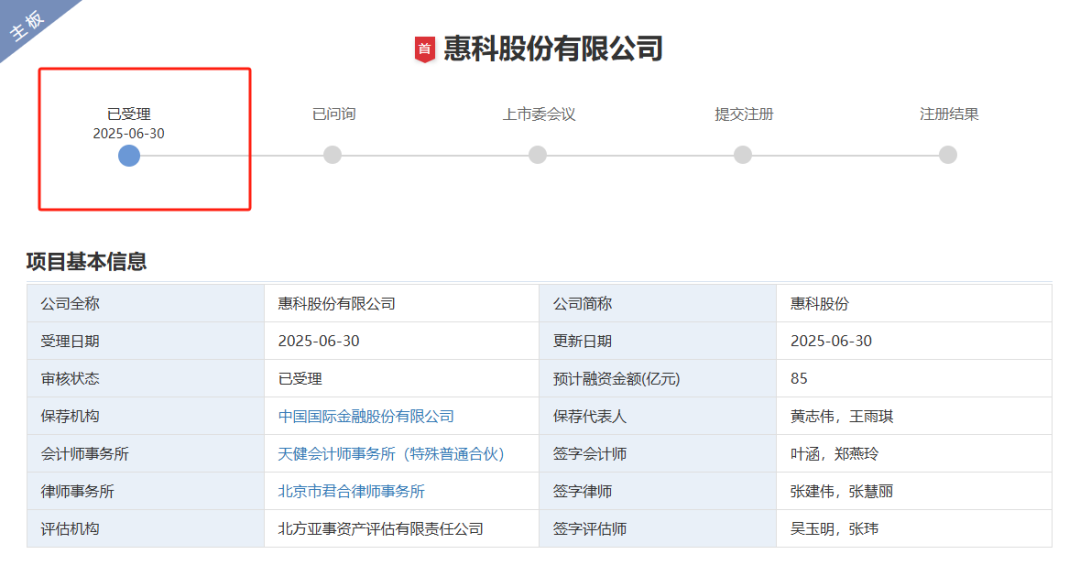The height and width of the screenshot is (576, 1080).
Task: Click the 签字会计师 label cell
Action: click(x=658, y=454)
